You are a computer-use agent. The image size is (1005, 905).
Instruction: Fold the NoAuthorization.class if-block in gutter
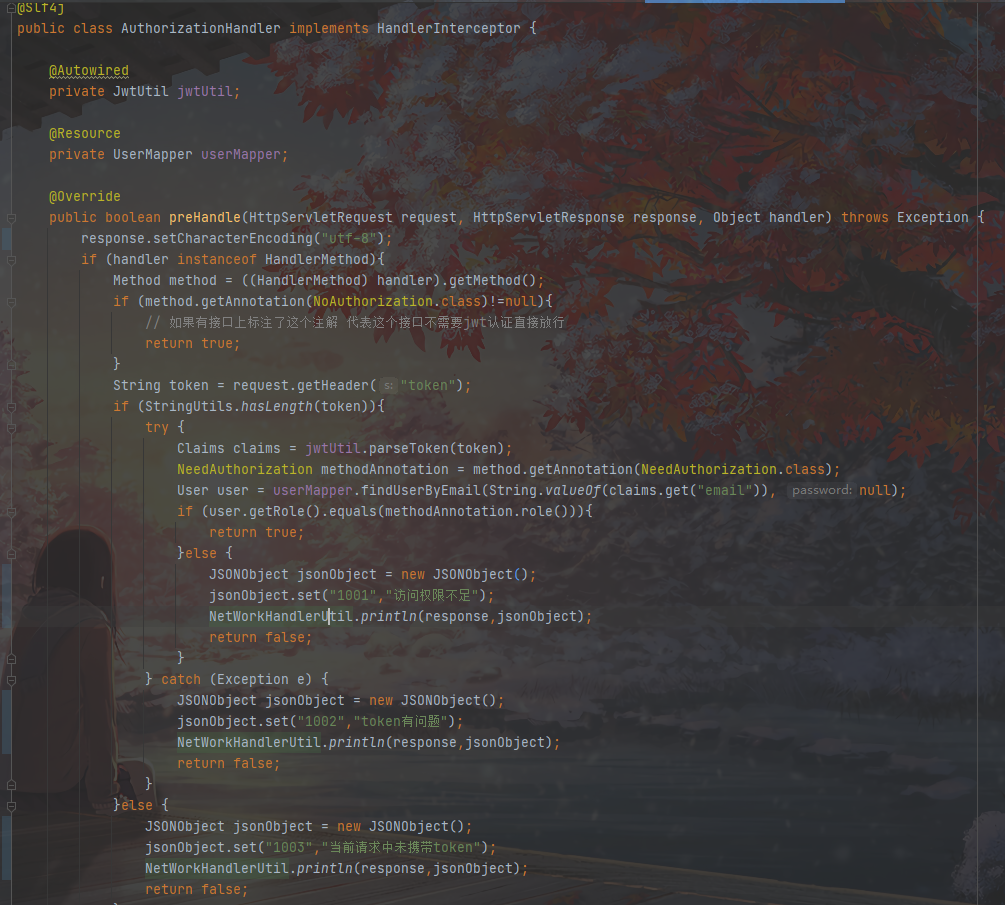click(x=11, y=302)
